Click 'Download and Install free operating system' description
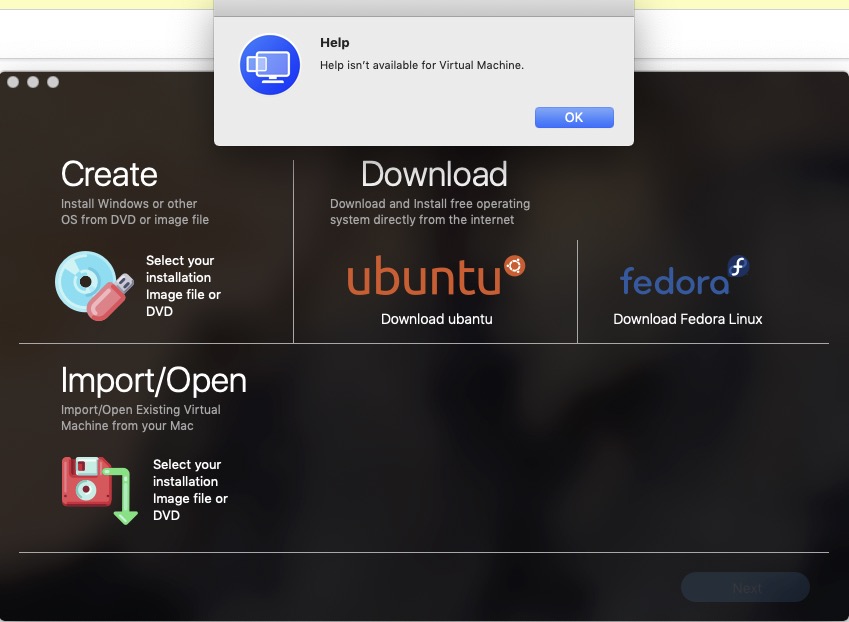 click(430, 212)
